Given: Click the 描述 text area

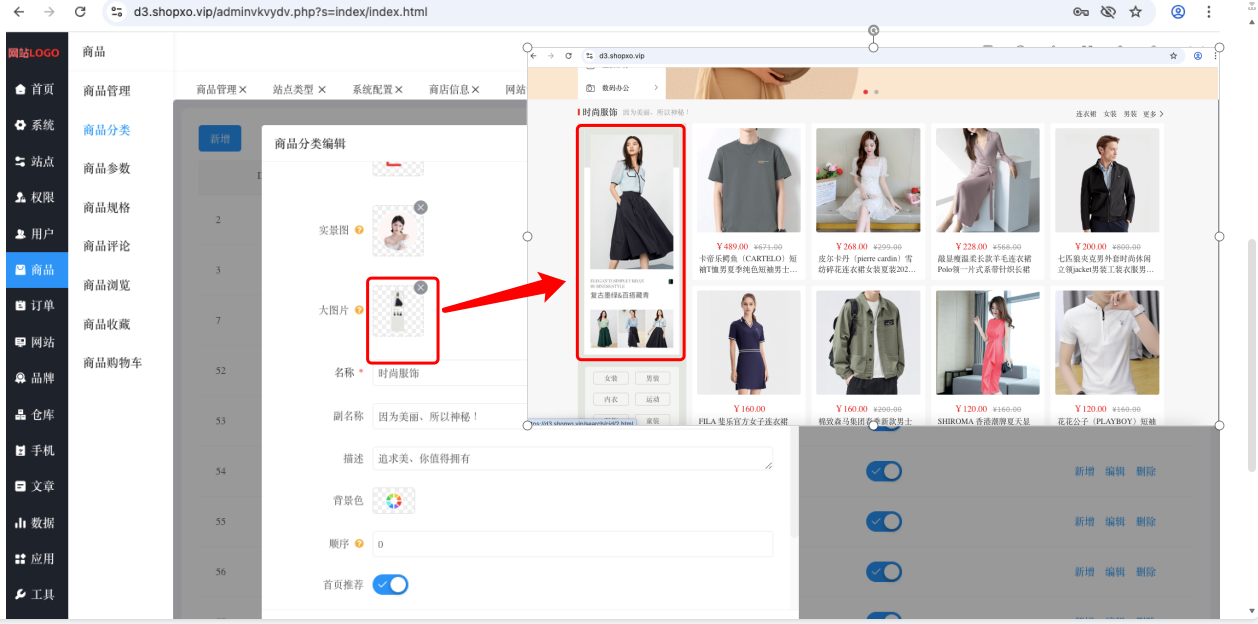Looking at the screenshot, I should tap(572, 458).
